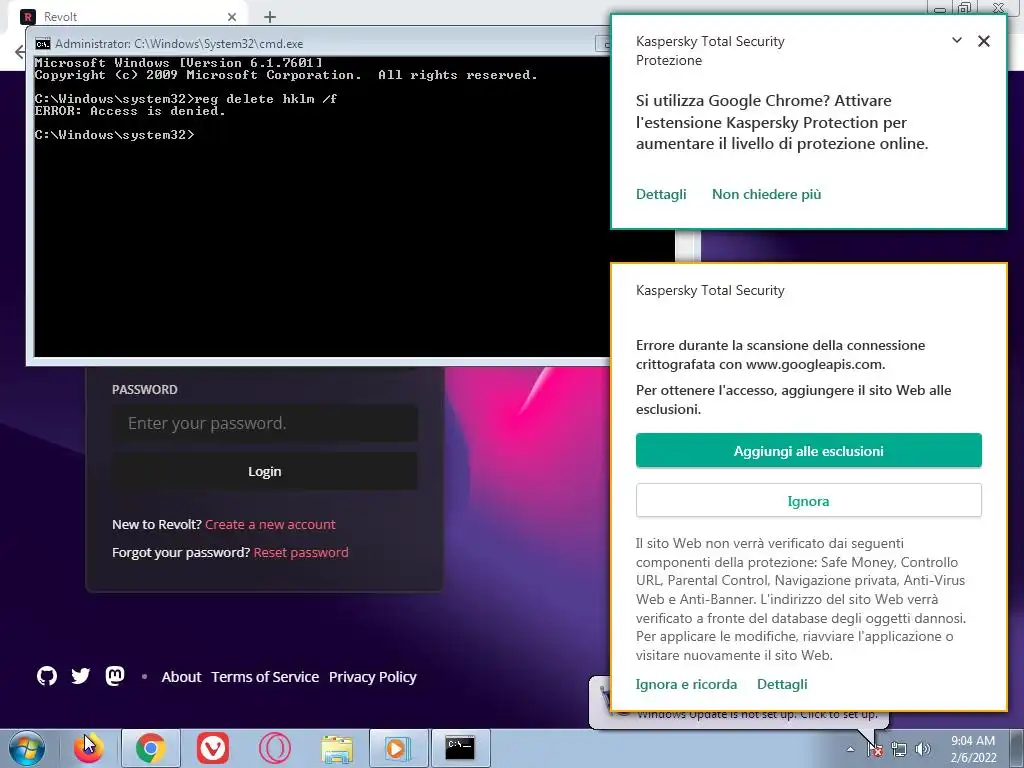This screenshot has height=768, width=1024.
Task: Launch Vivaldi browser from the taskbar
Action: point(213,748)
